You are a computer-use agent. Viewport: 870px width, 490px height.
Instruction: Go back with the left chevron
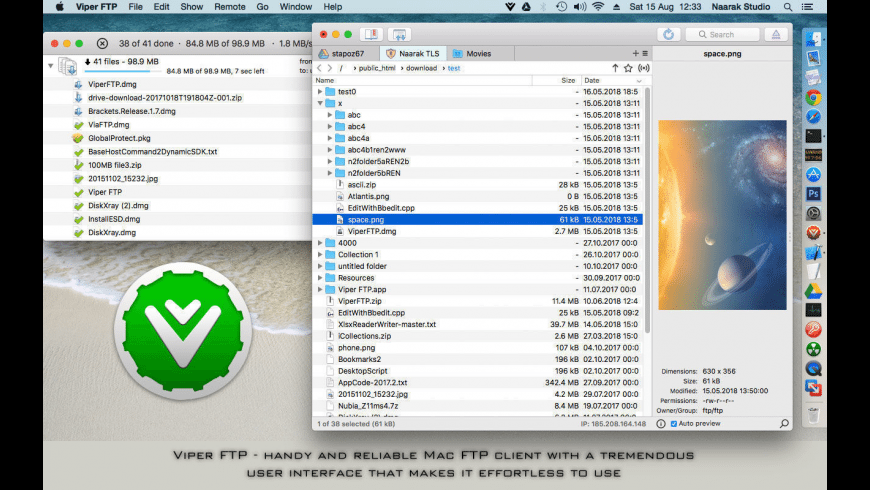click(x=319, y=68)
